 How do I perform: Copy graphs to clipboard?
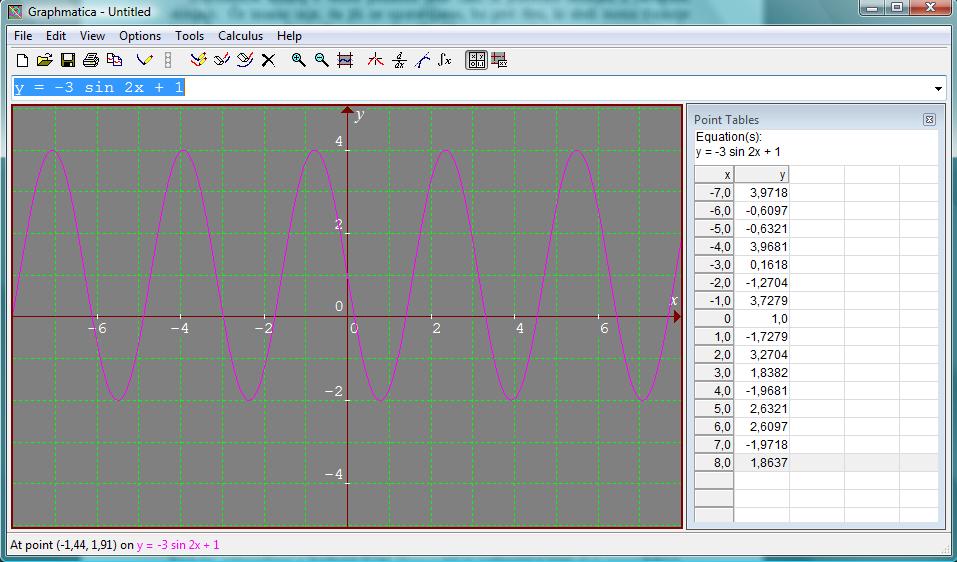click(x=114, y=60)
